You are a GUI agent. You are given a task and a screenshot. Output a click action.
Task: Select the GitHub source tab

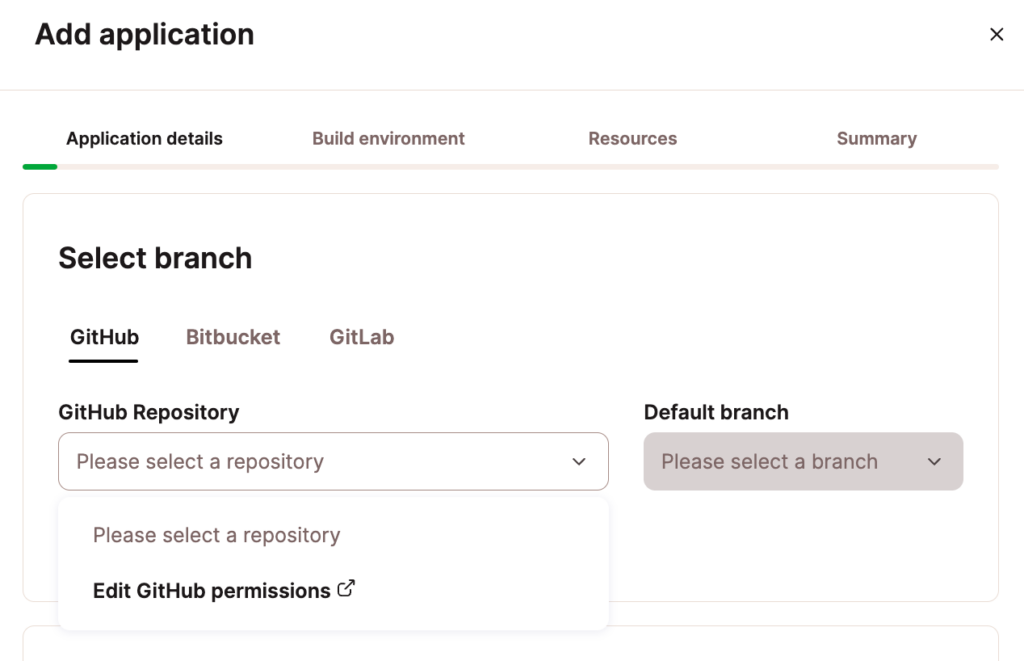pyautogui.click(x=103, y=337)
